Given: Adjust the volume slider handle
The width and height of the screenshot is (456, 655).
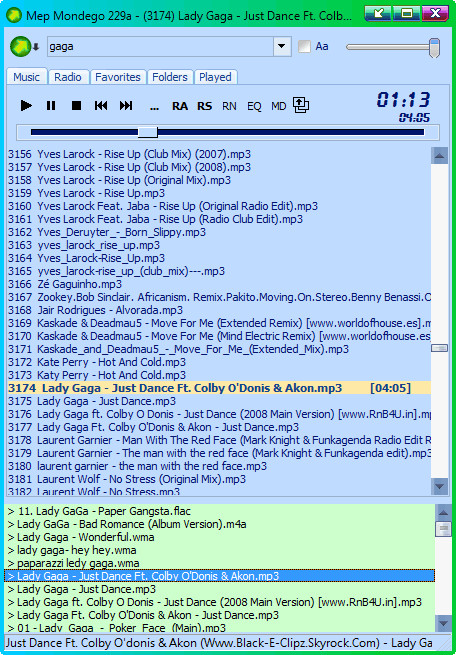Looking at the screenshot, I should 435,48.
